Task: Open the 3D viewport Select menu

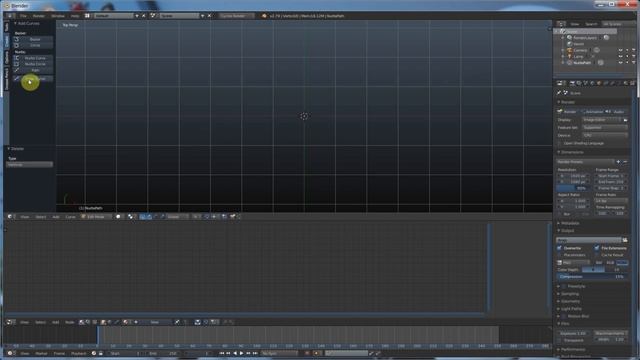Action: pyautogui.click(x=41, y=217)
